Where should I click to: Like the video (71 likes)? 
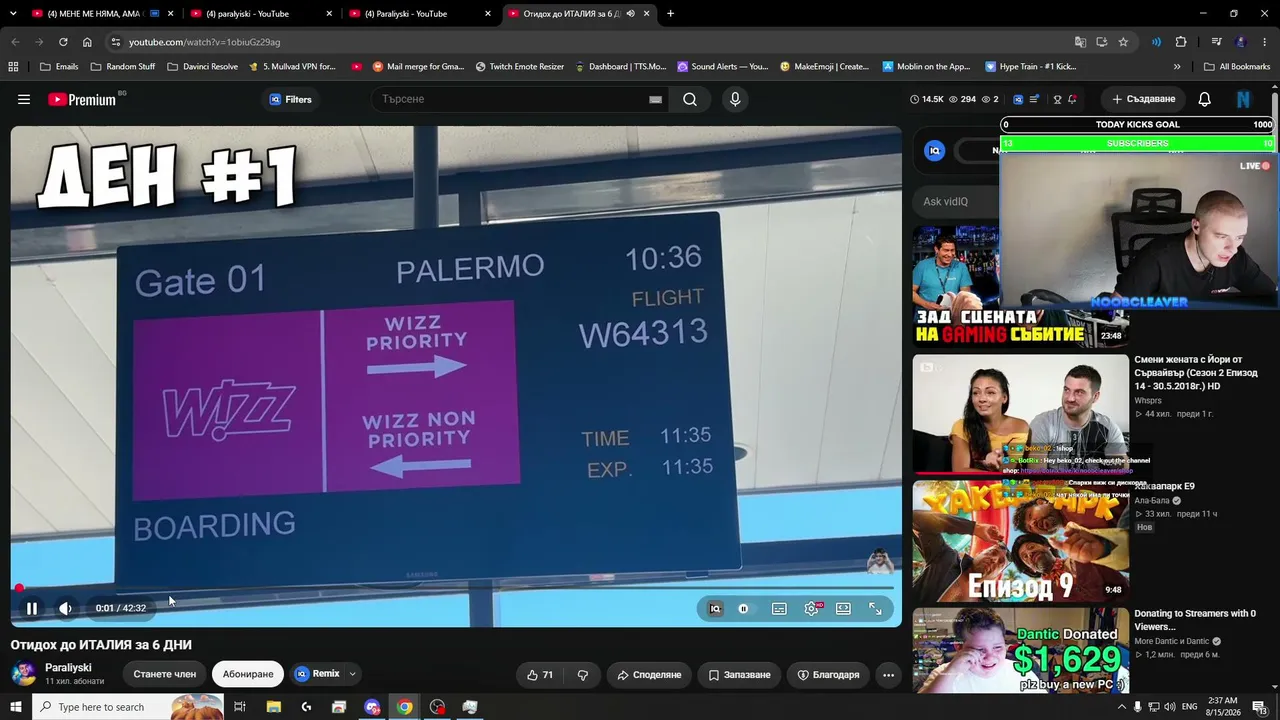(540, 675)
